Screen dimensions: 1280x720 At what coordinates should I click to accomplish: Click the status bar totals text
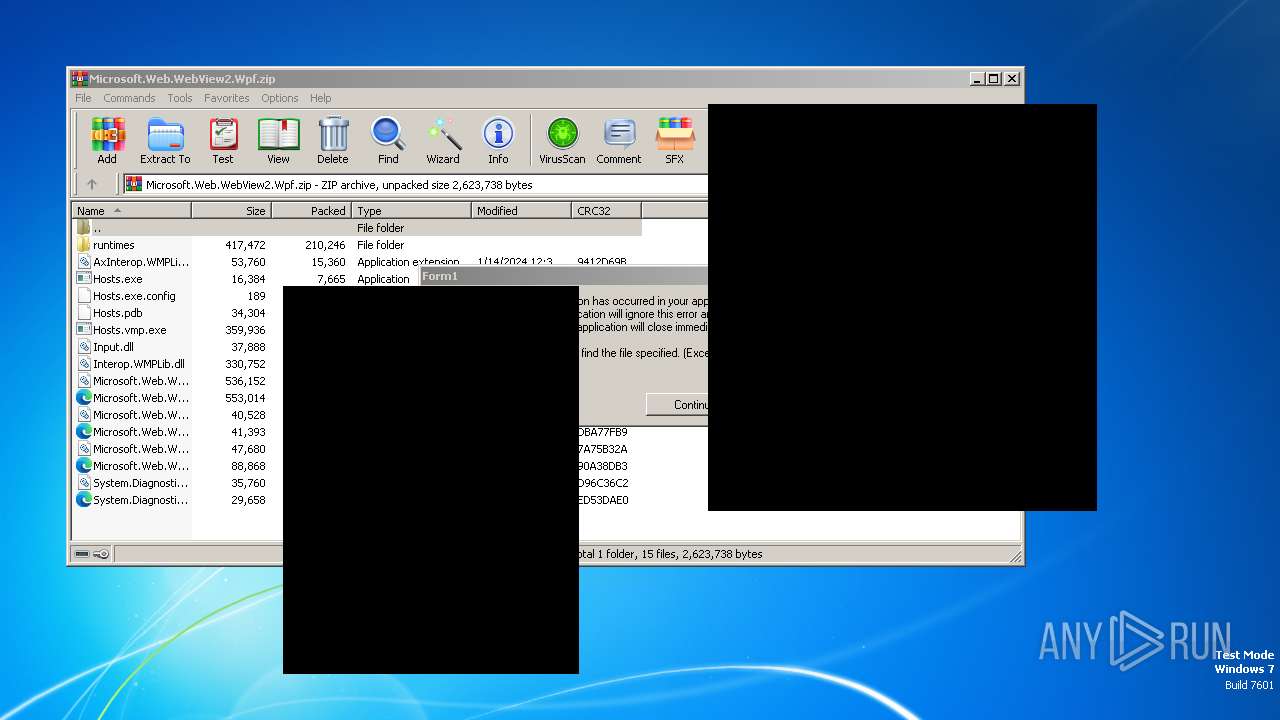tap(671, 554)
